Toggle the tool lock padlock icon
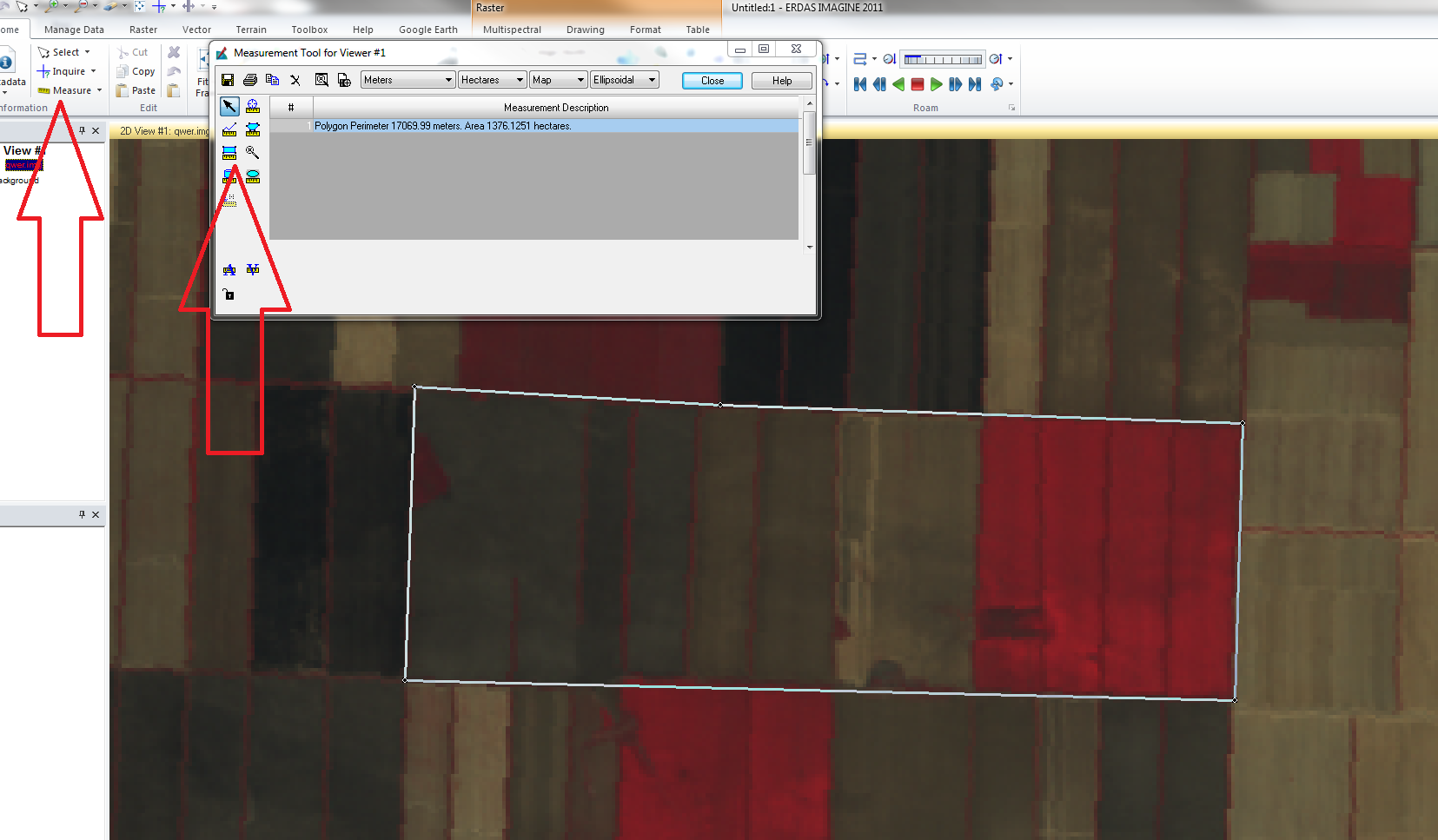Screen dimensions: 1438x840 [x=229, y=294]
